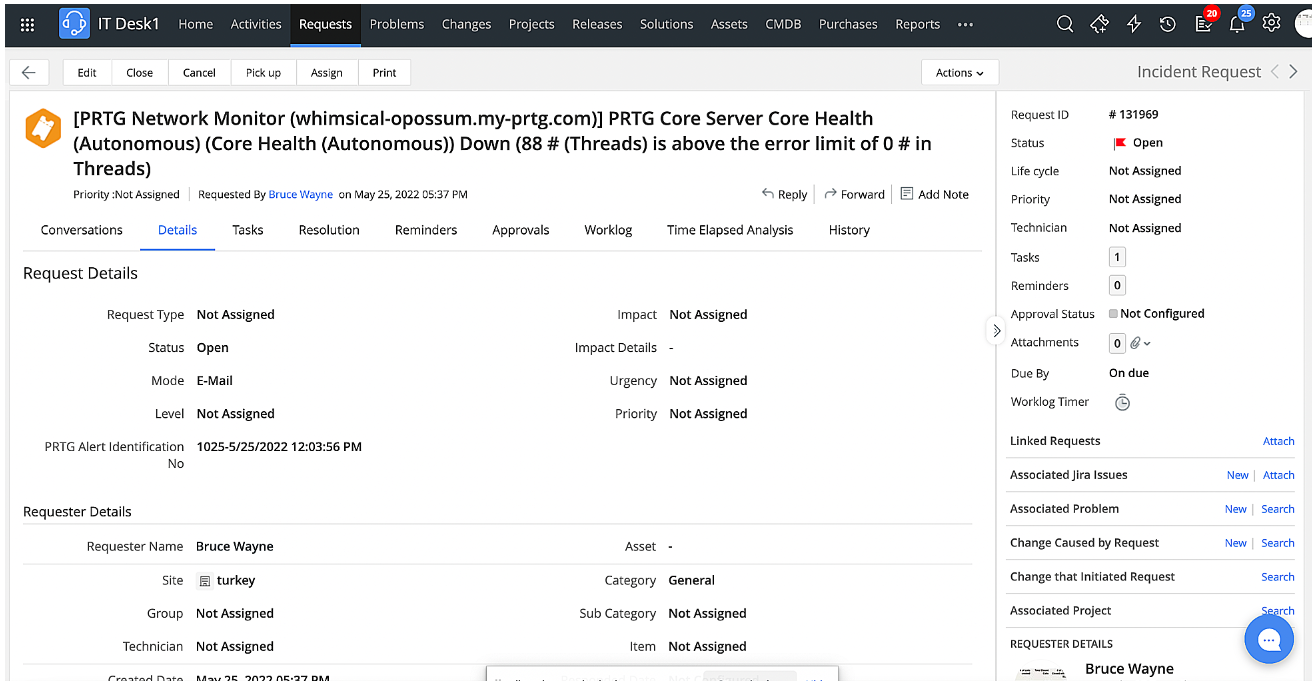1312x692 pixels.
Task: Show more modules via three-dots menu
Action: [x=965, y=24]
